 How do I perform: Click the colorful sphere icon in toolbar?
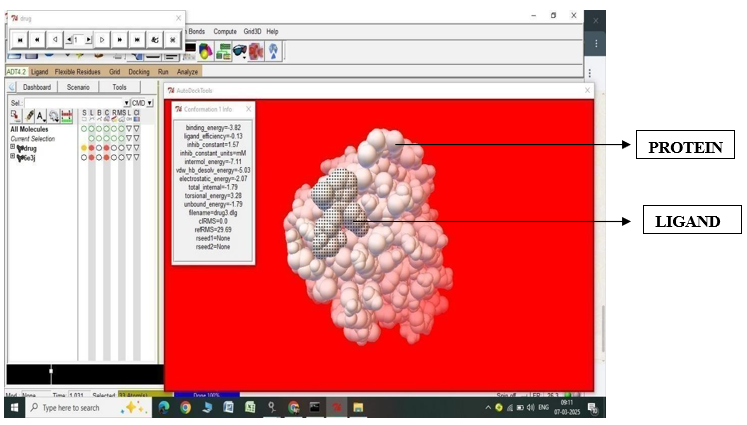205,51
